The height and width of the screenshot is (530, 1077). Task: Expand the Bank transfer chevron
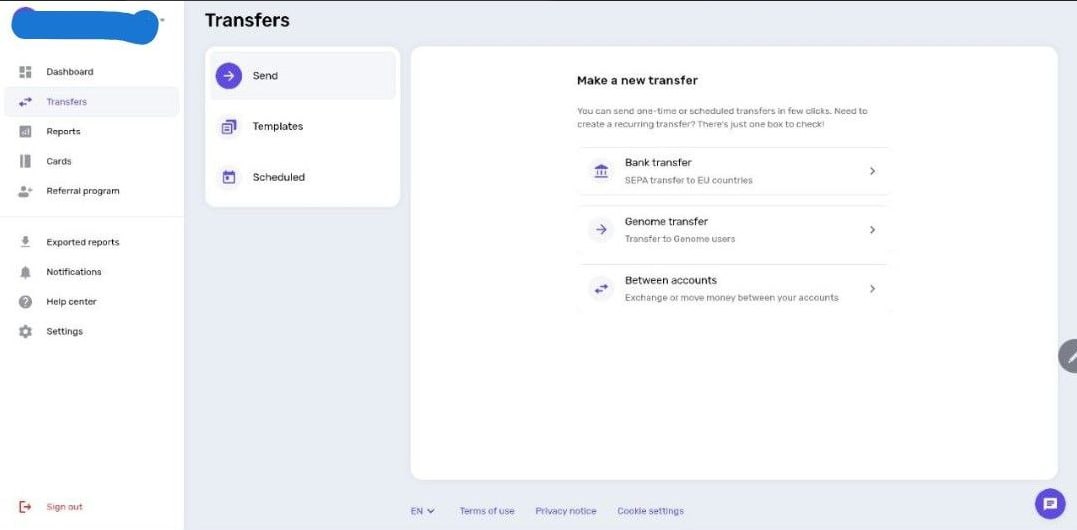click(x=872, y=171)
